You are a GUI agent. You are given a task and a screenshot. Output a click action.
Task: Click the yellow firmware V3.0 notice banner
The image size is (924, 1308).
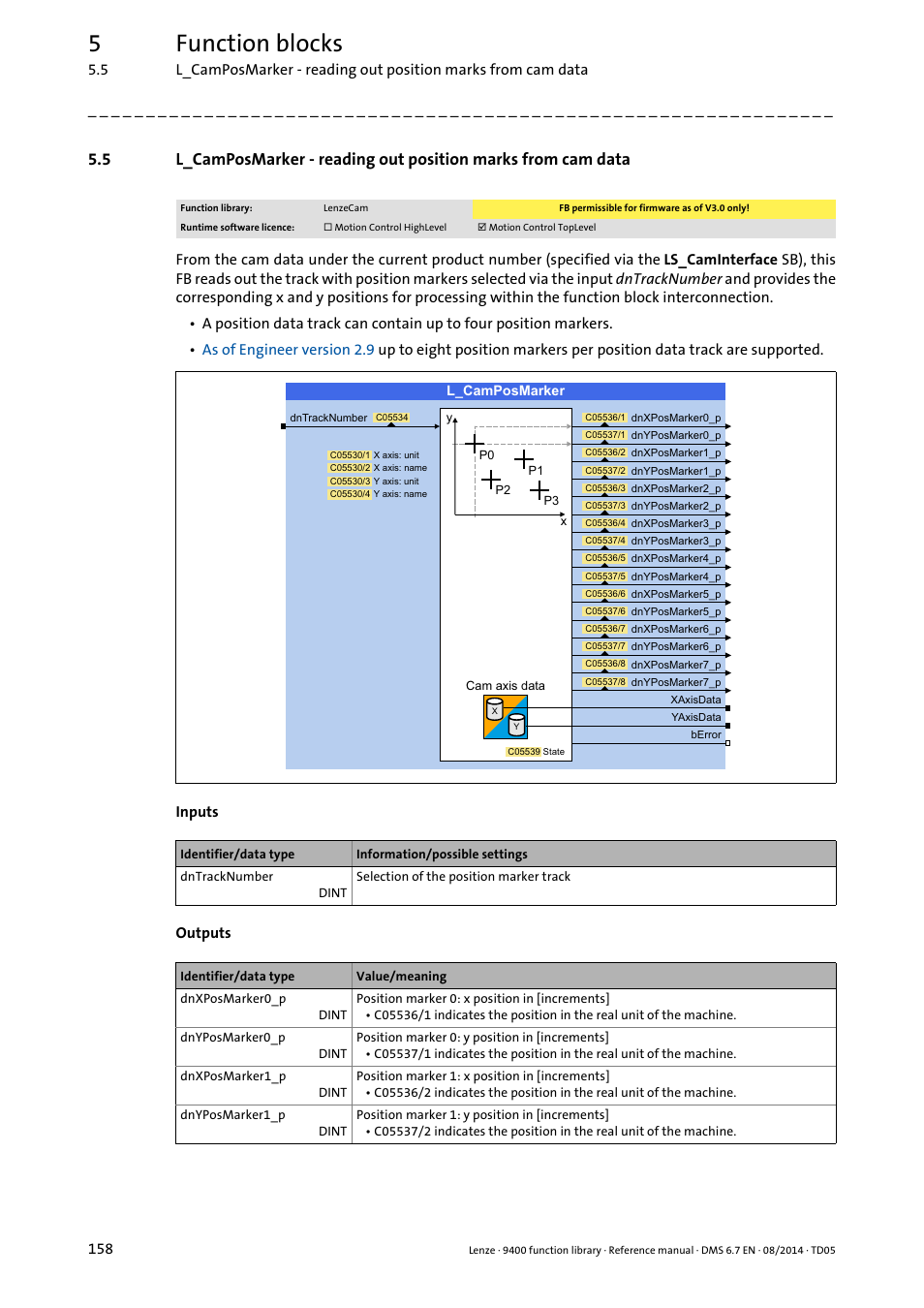[654, 208]
